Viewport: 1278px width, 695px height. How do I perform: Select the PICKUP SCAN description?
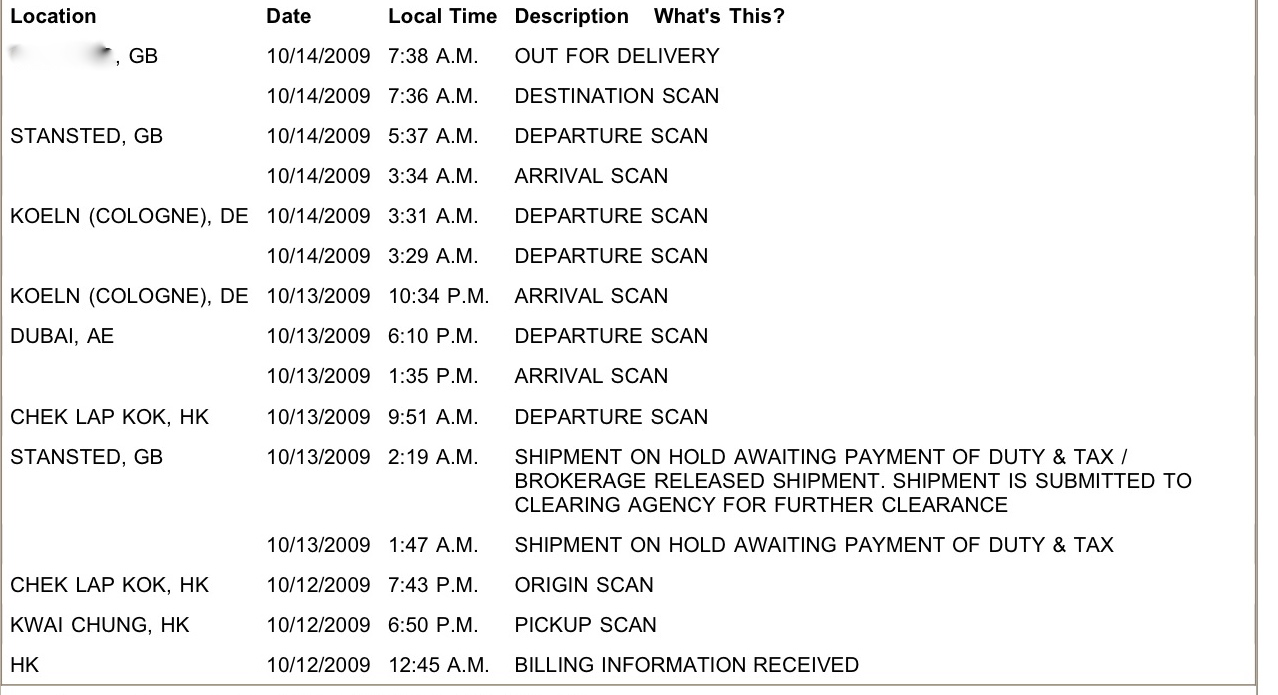585,625
